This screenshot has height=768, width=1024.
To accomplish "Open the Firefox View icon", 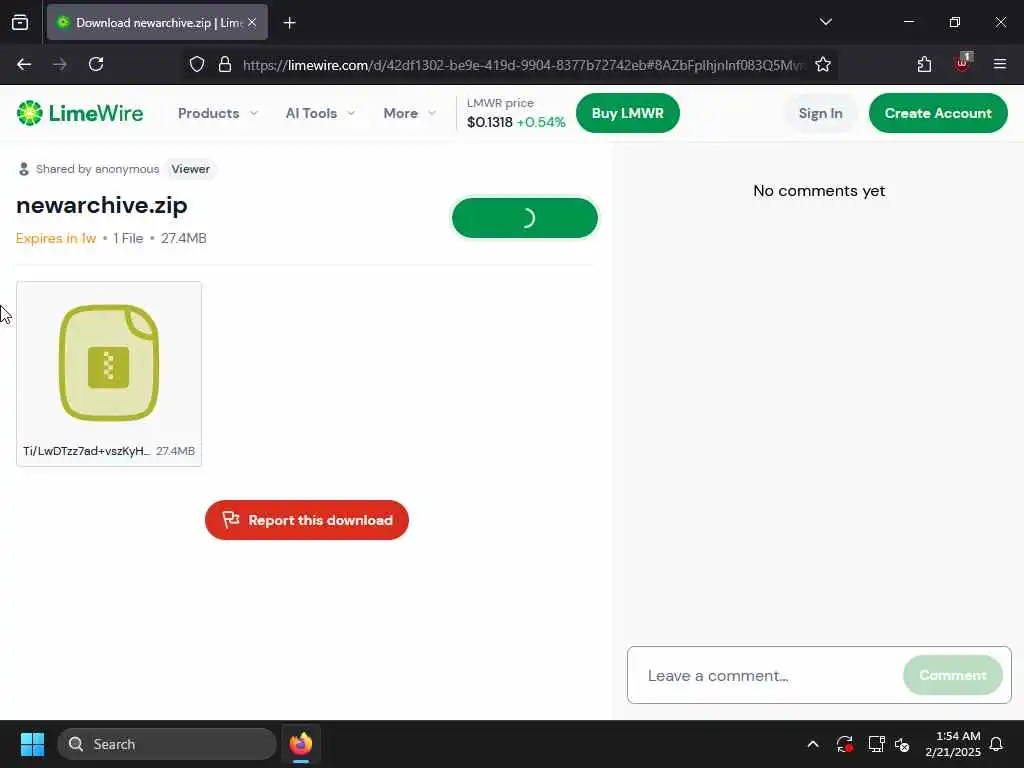I will [20, 22].
